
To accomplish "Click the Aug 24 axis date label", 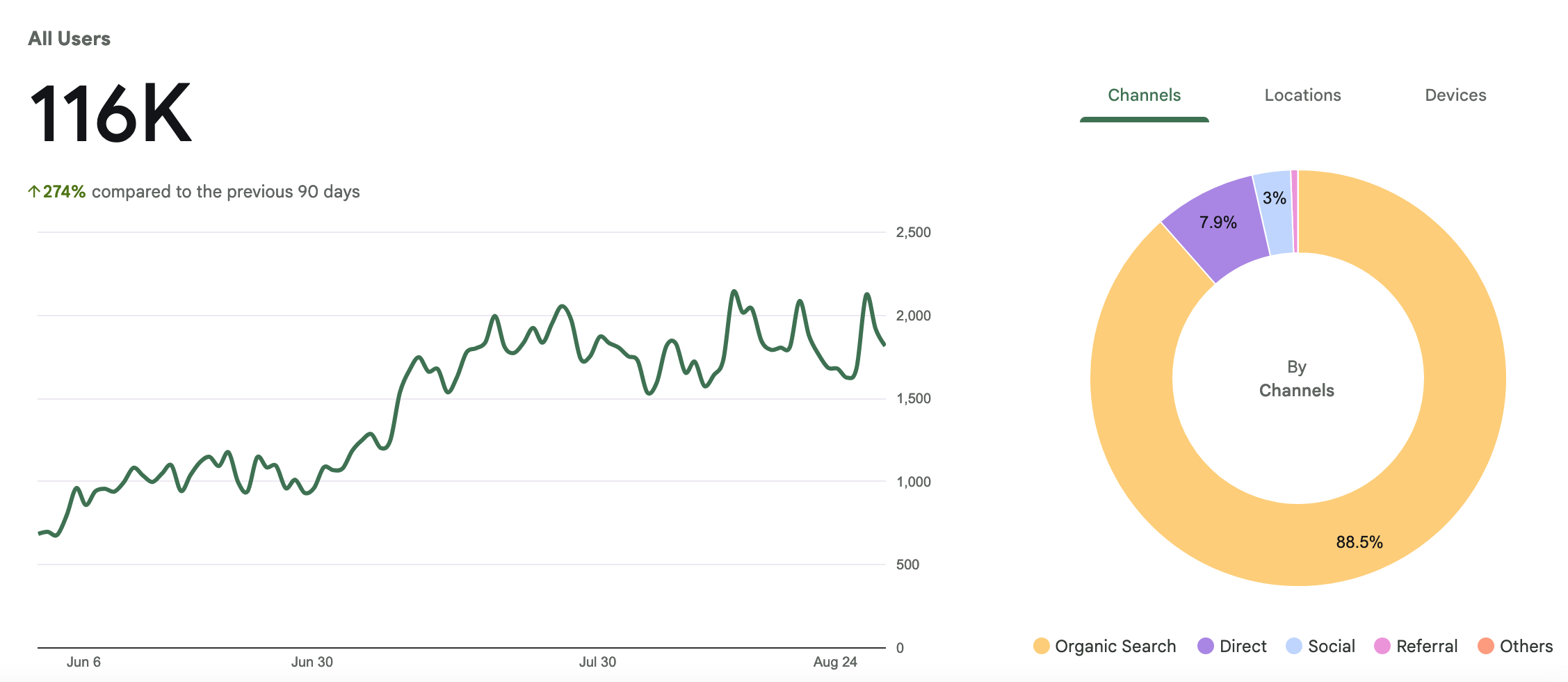I will point(835,662).
